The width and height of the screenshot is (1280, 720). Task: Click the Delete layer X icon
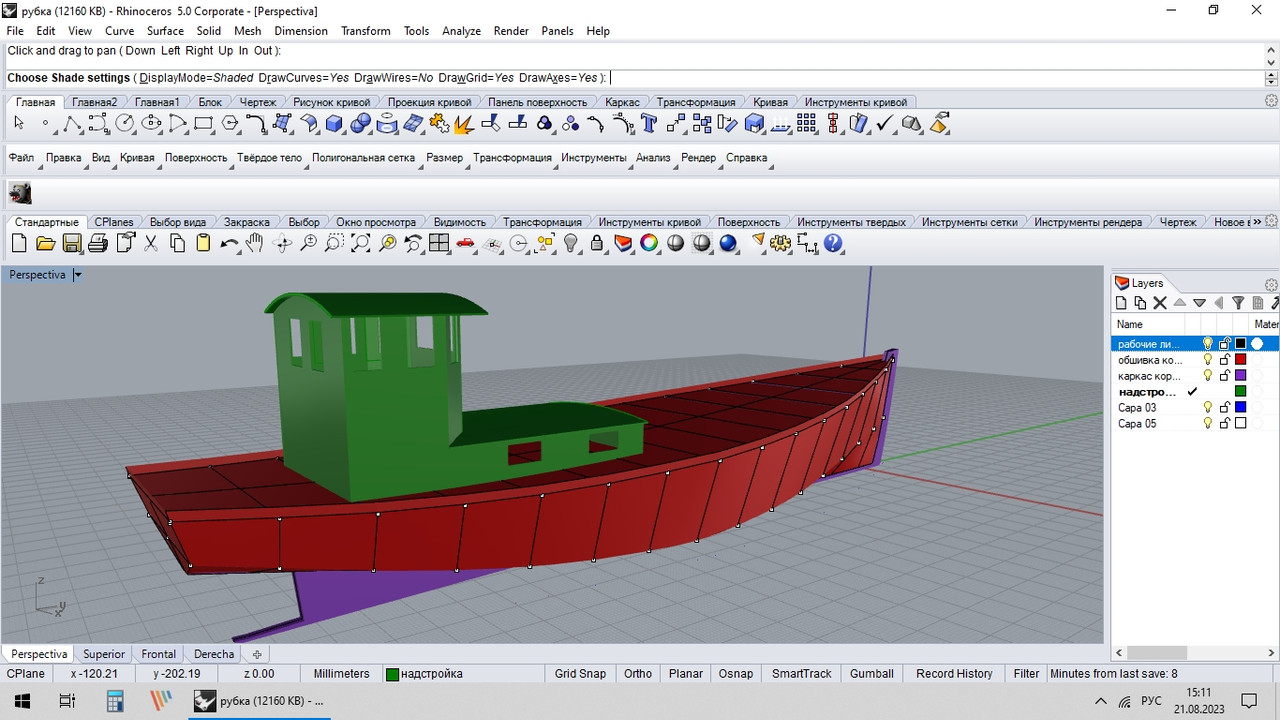tap(1160, 303)
